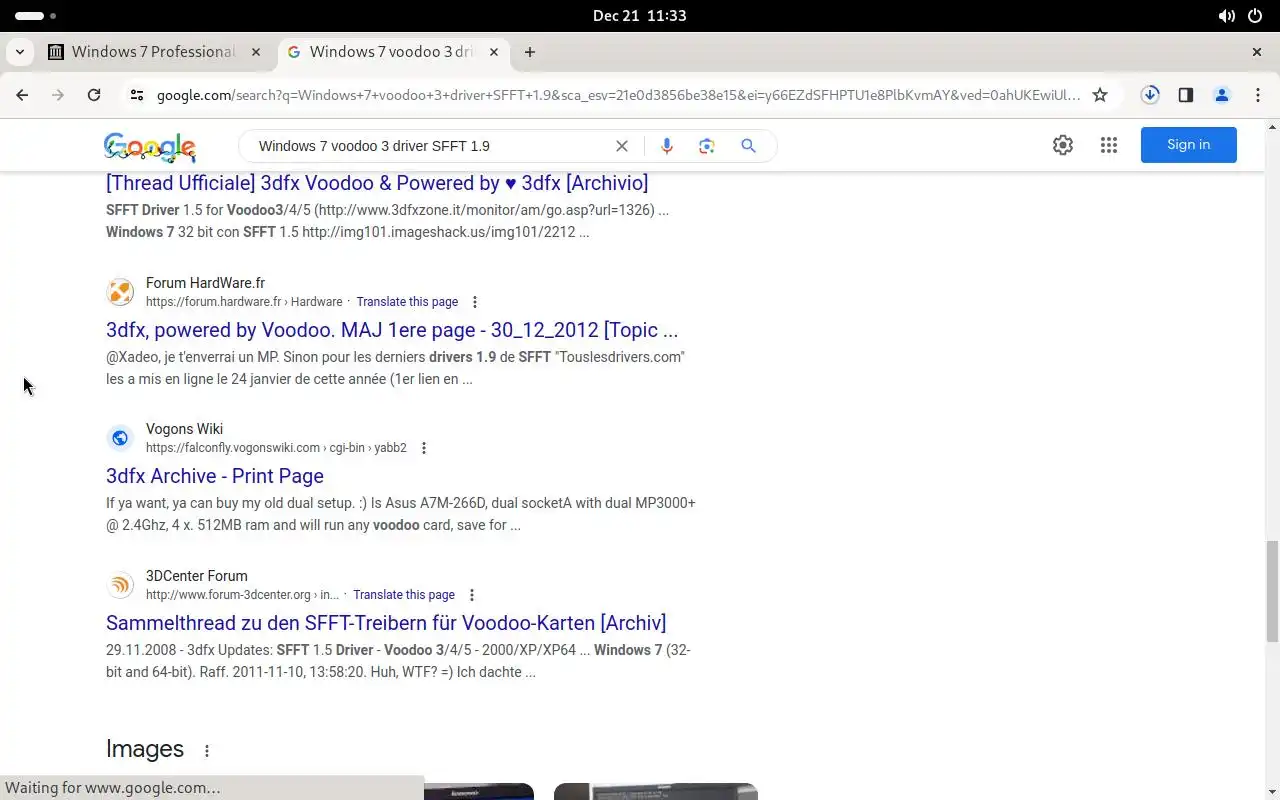Screen dimensions: 1280x800
Task: Open a new browser tab
Action: coord(530,52)
